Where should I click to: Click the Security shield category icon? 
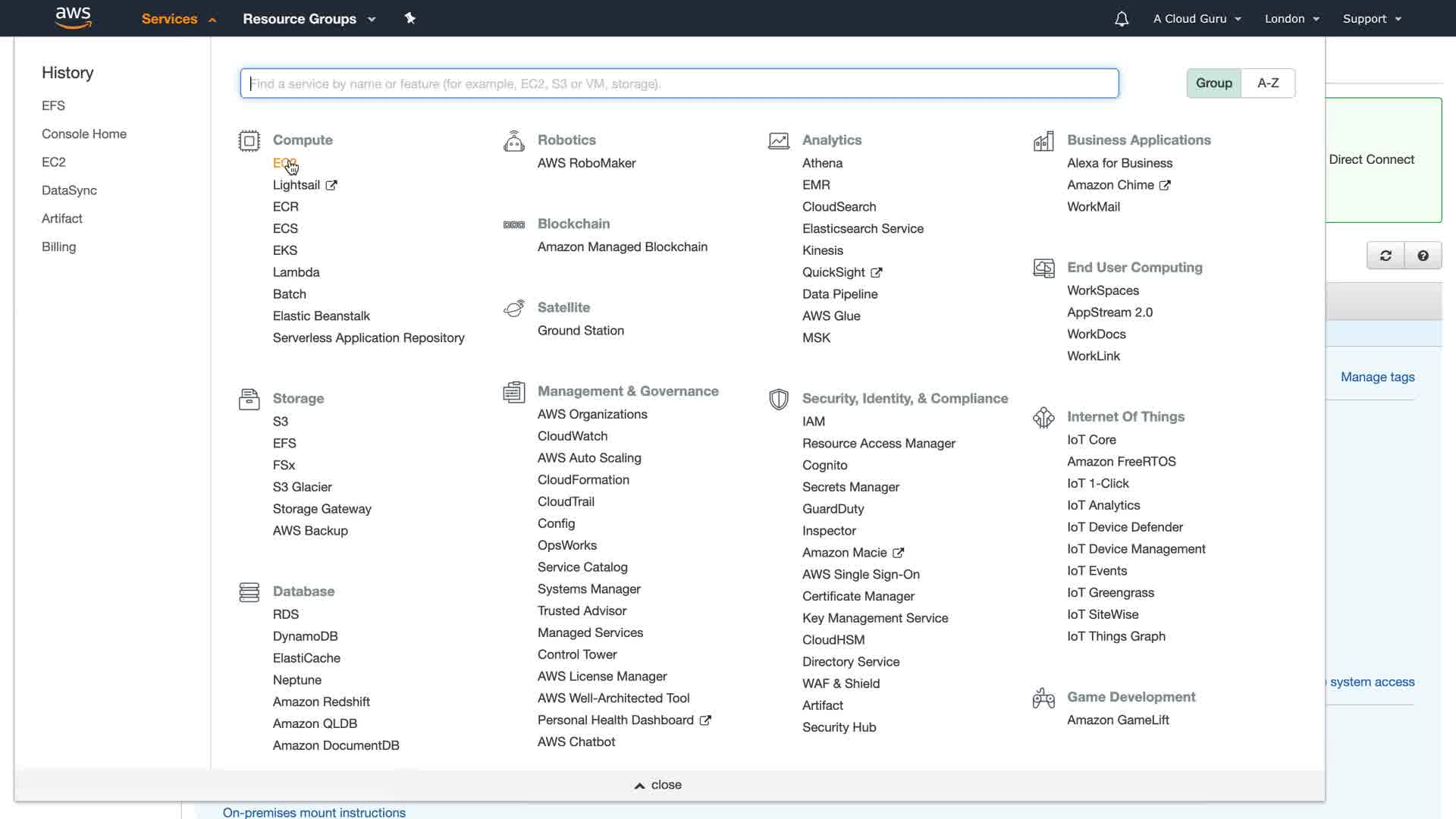tap(779, 399)
